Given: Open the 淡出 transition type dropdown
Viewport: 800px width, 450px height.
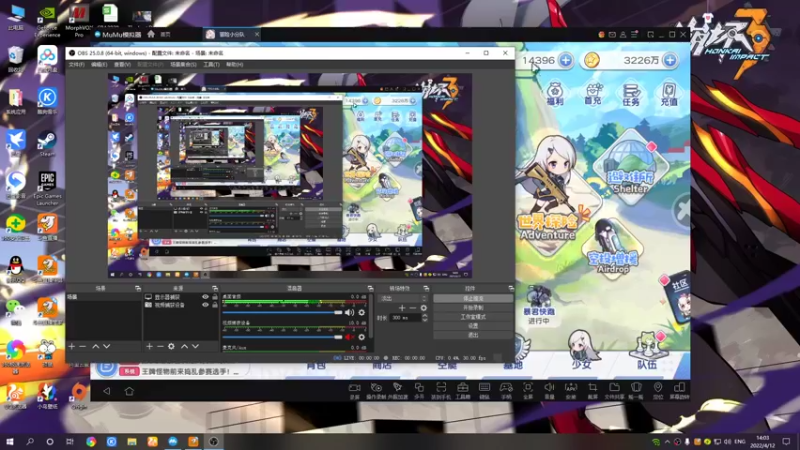Looking at the screenshot, I should click(x=403, y=298).
